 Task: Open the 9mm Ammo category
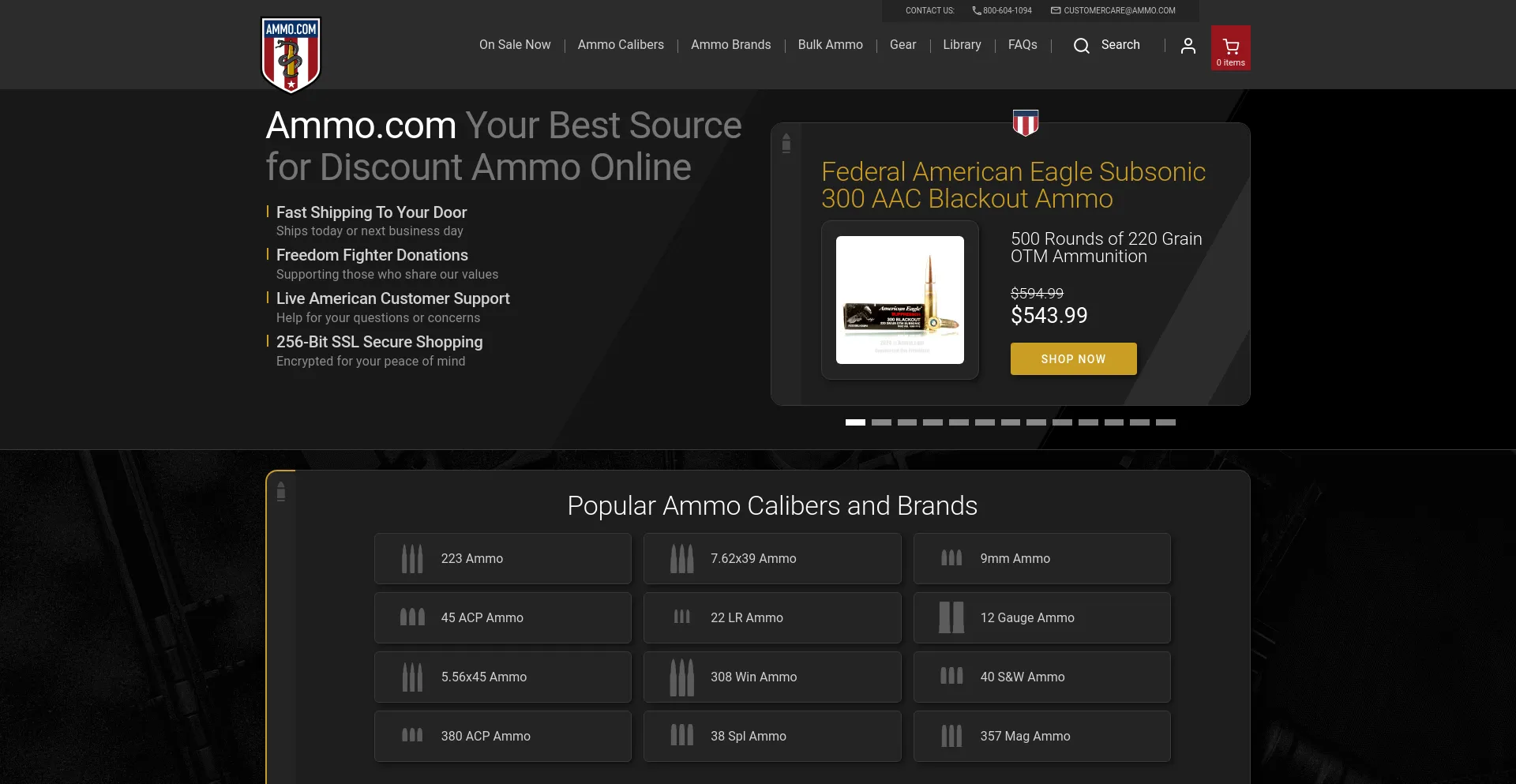tap(1042, 558)
